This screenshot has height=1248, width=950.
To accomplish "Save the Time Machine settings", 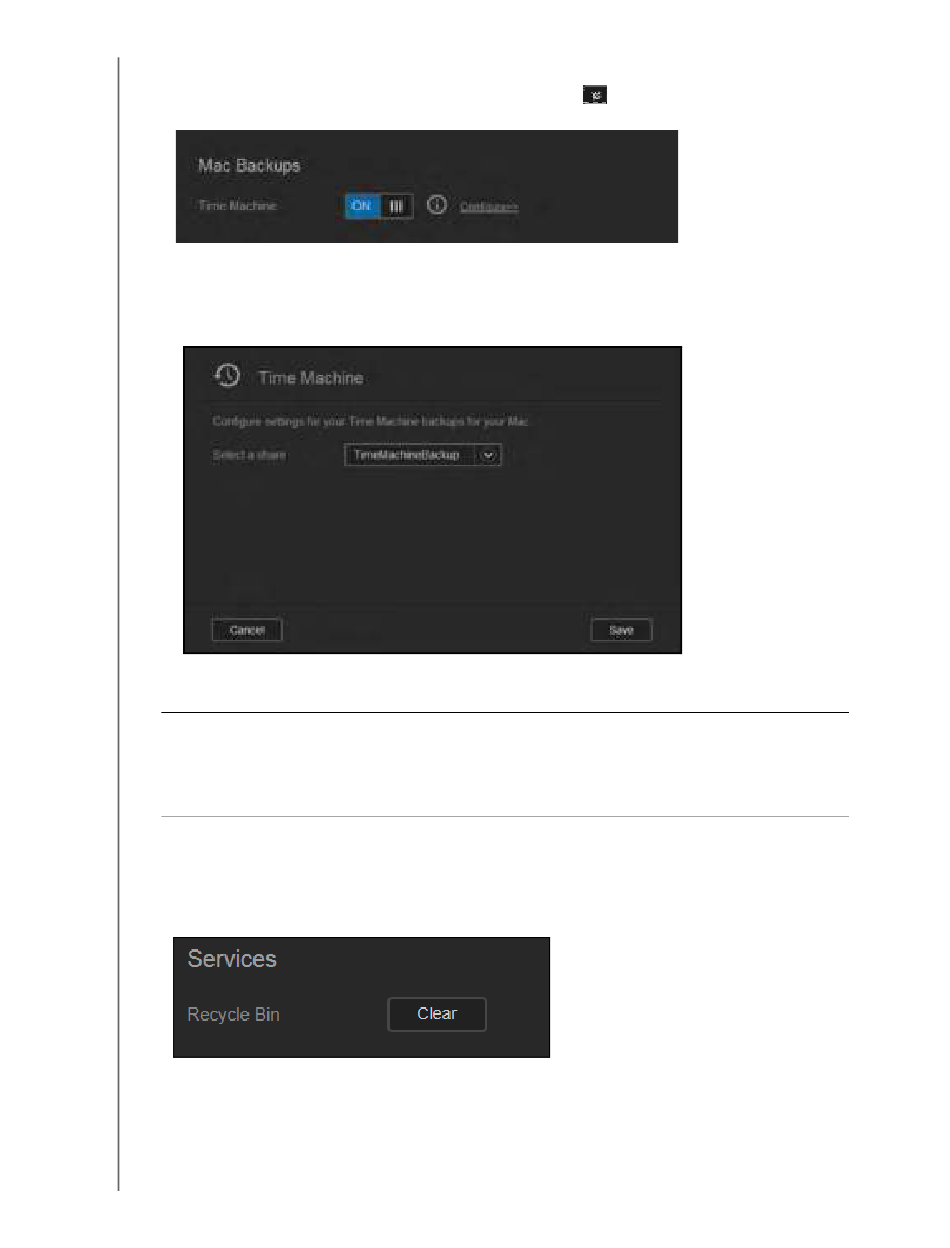I will [x=621, y=630].
